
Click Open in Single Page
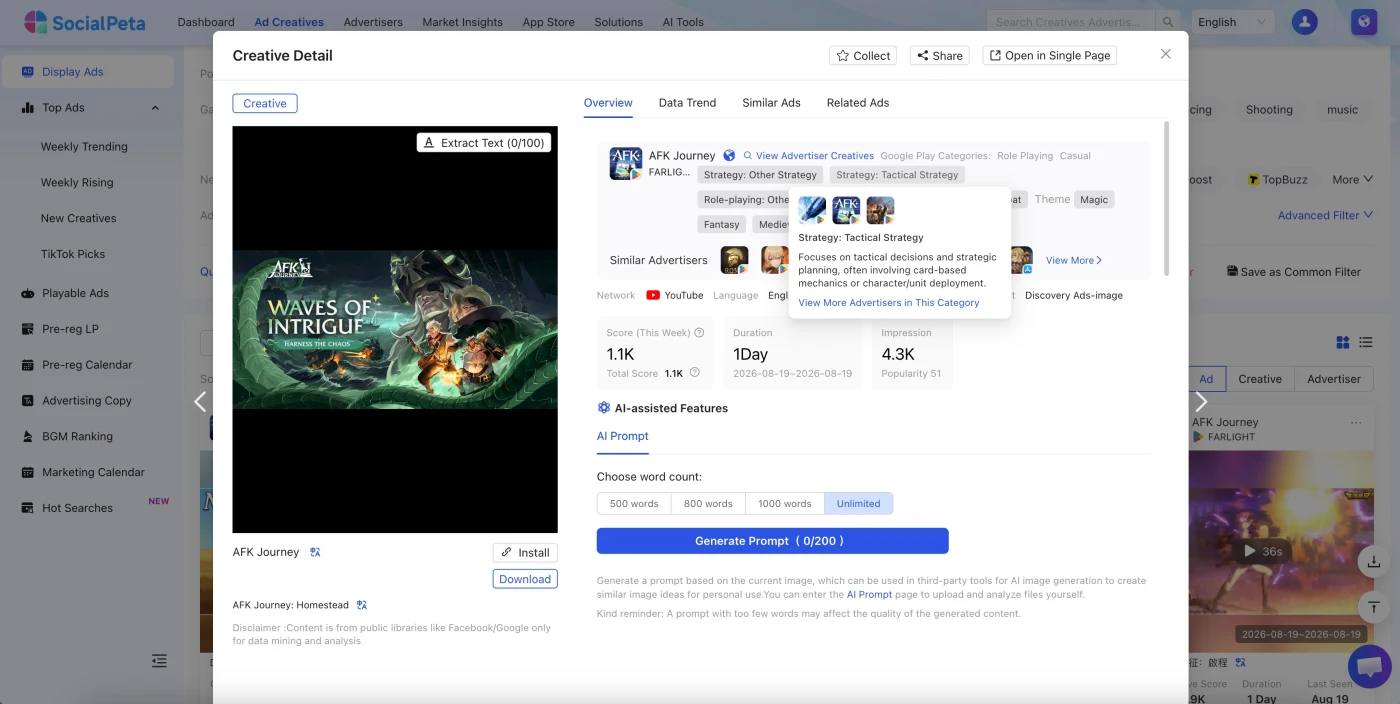tap(1050, 56)
